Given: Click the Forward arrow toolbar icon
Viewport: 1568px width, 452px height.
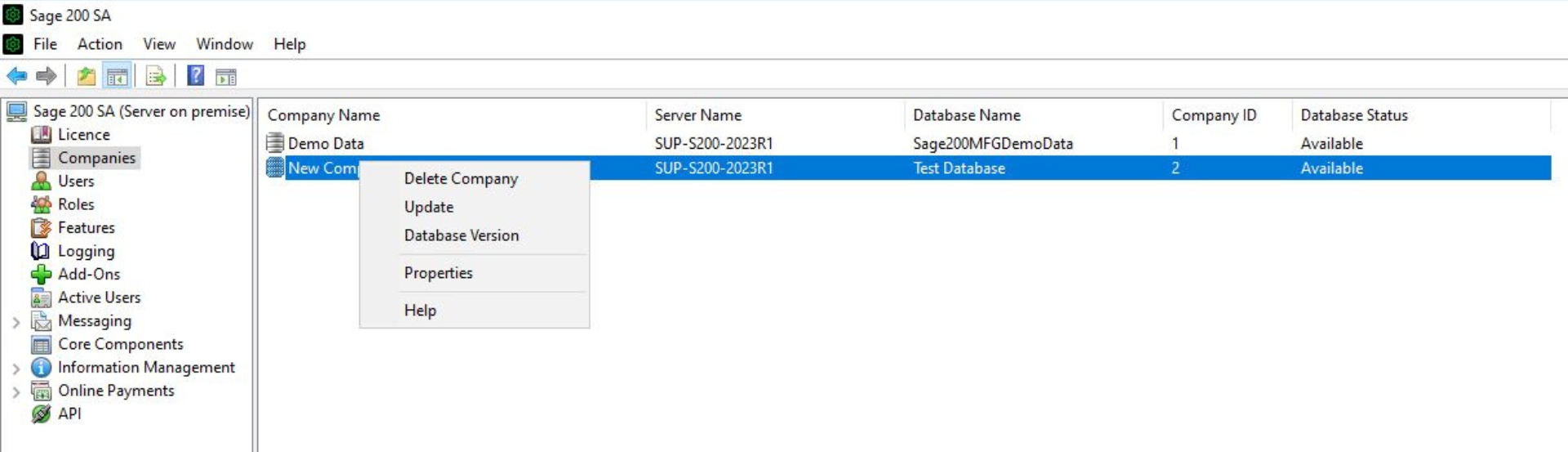Looking at the screenshot, I should coord(47,76).
